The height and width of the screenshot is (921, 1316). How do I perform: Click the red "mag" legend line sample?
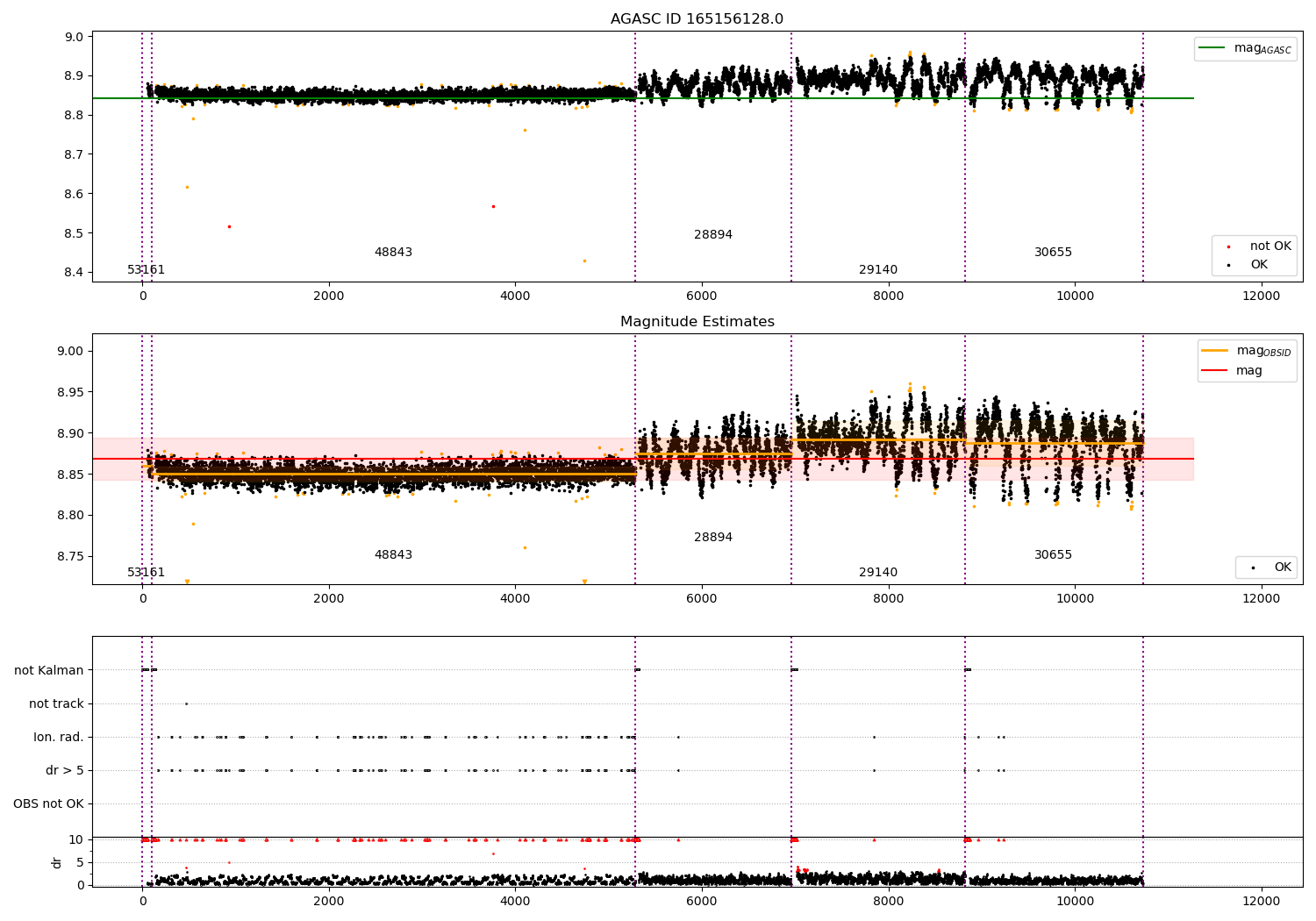pyautogui.click(x=1216, y=371)
